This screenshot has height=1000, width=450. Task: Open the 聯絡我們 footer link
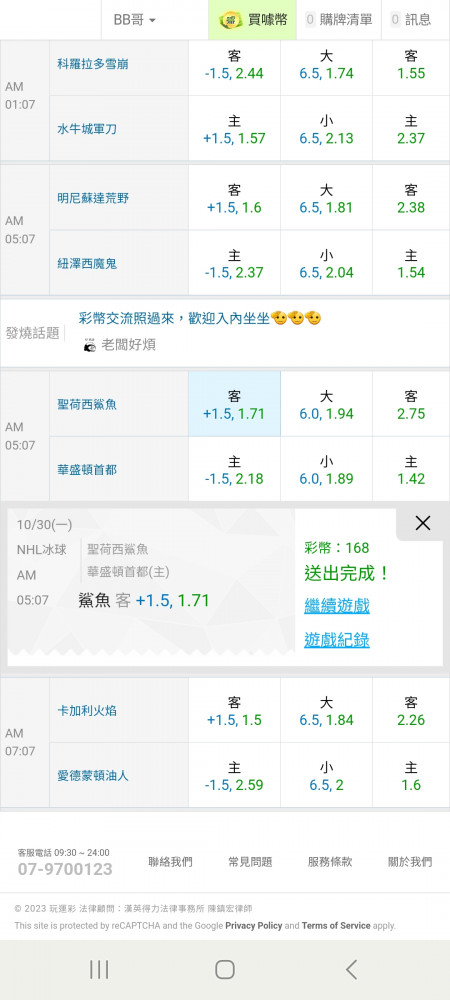click(x=170, y=862)
